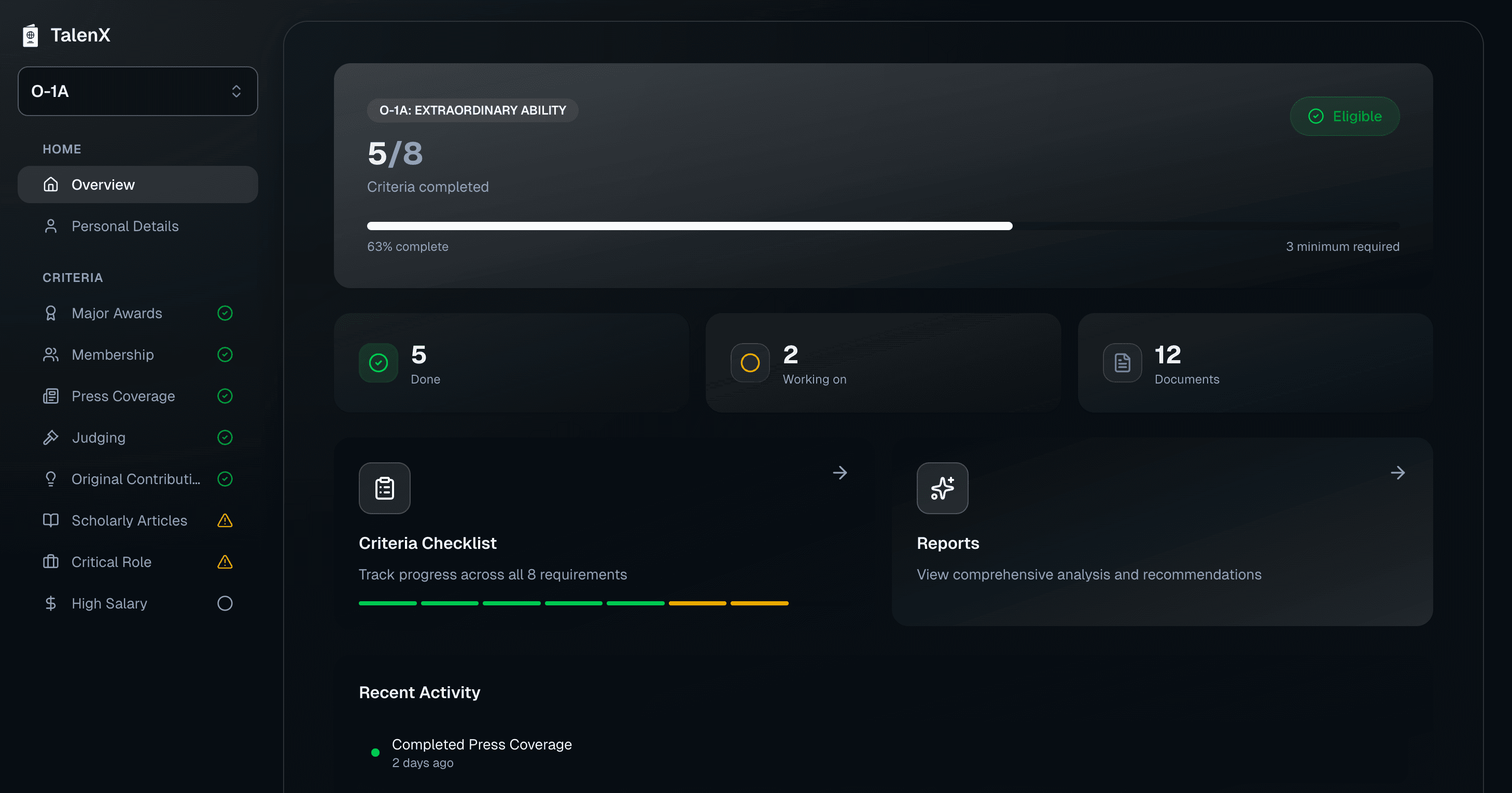The image size is (1512, 793).
Task: Open the O-1A visa type dropdown
Action: 137,91
